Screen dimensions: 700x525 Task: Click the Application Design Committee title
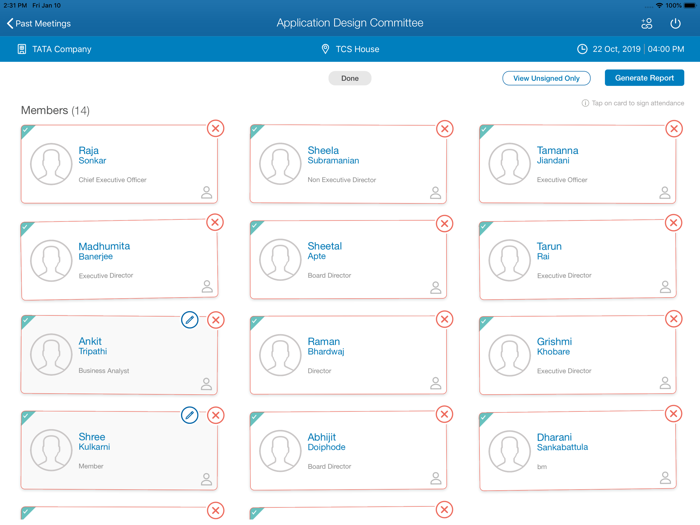click(x=350, y=23)
